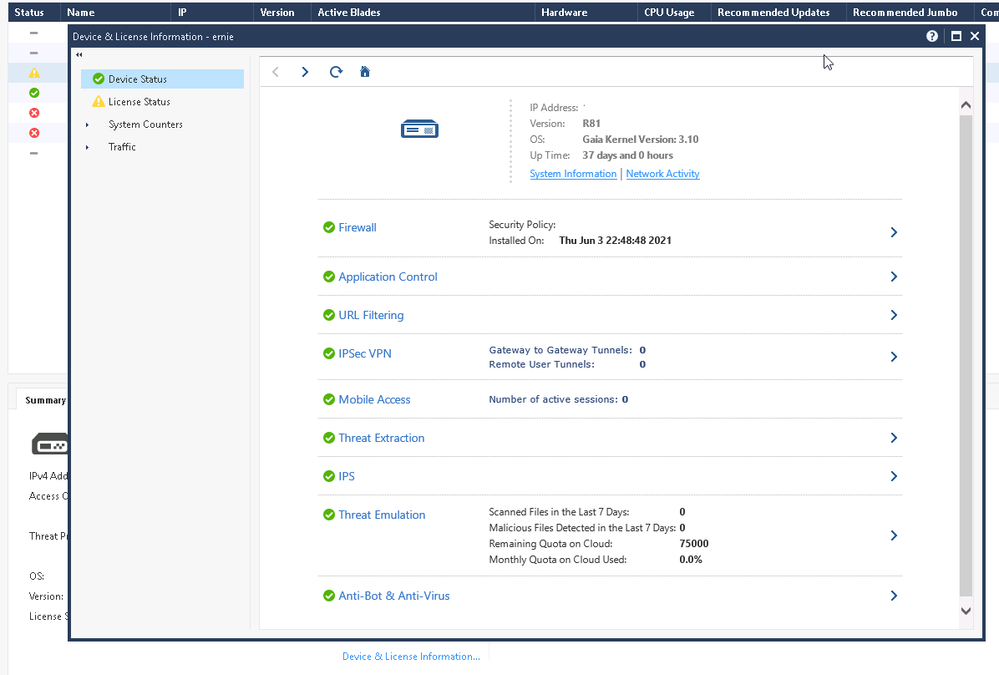Expand Firewall details chevron
This screenshot has height=675, width=999.
pyautogui.click(x=894, y=233)
